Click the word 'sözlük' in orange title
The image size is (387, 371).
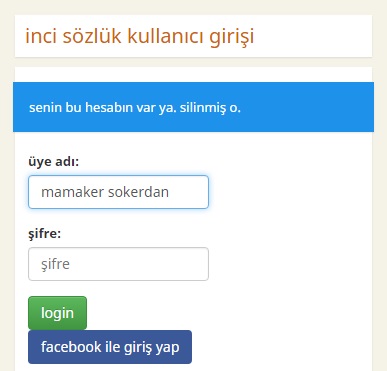[x=92, y=35]
